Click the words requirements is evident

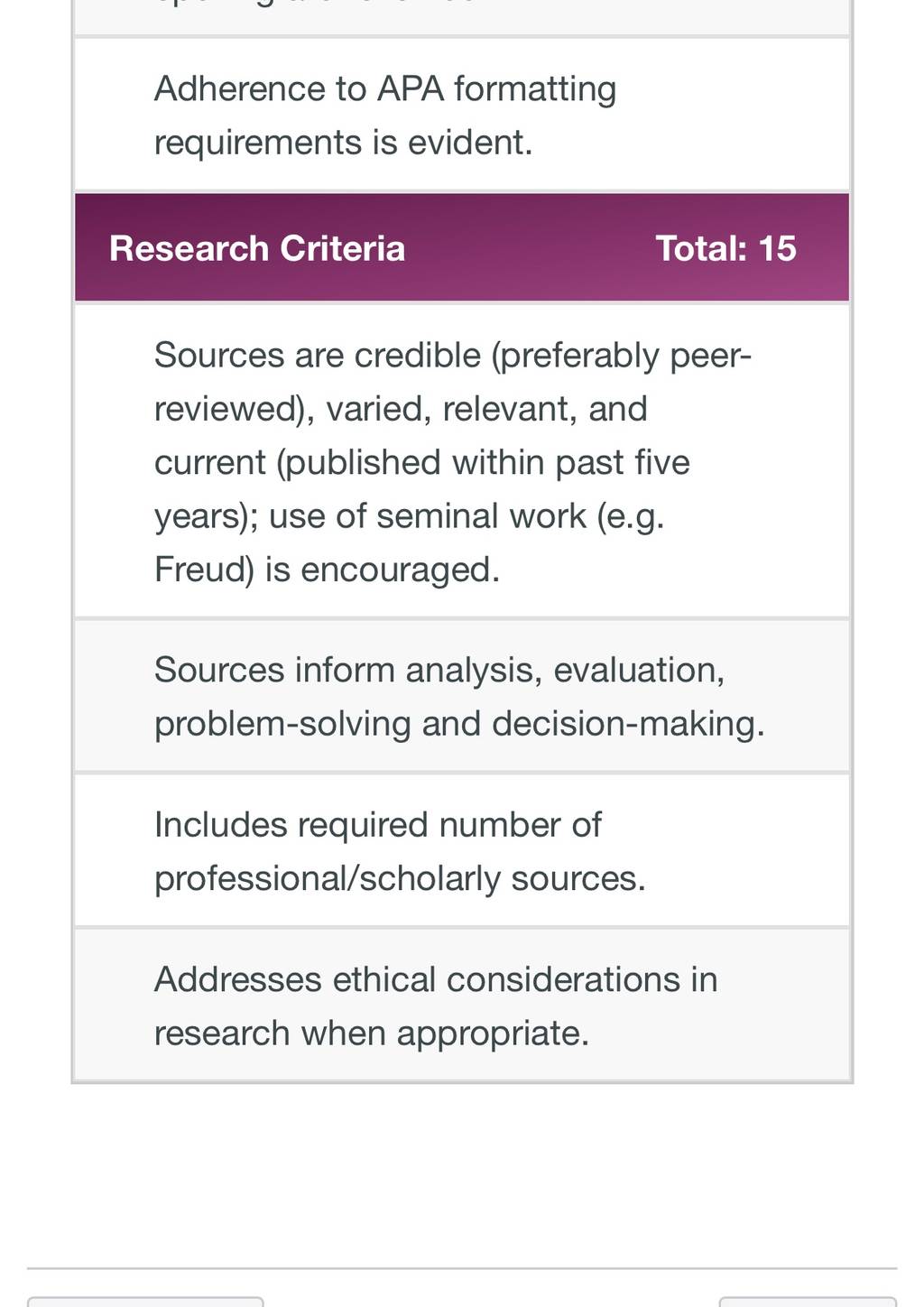[x=344, y=143]
